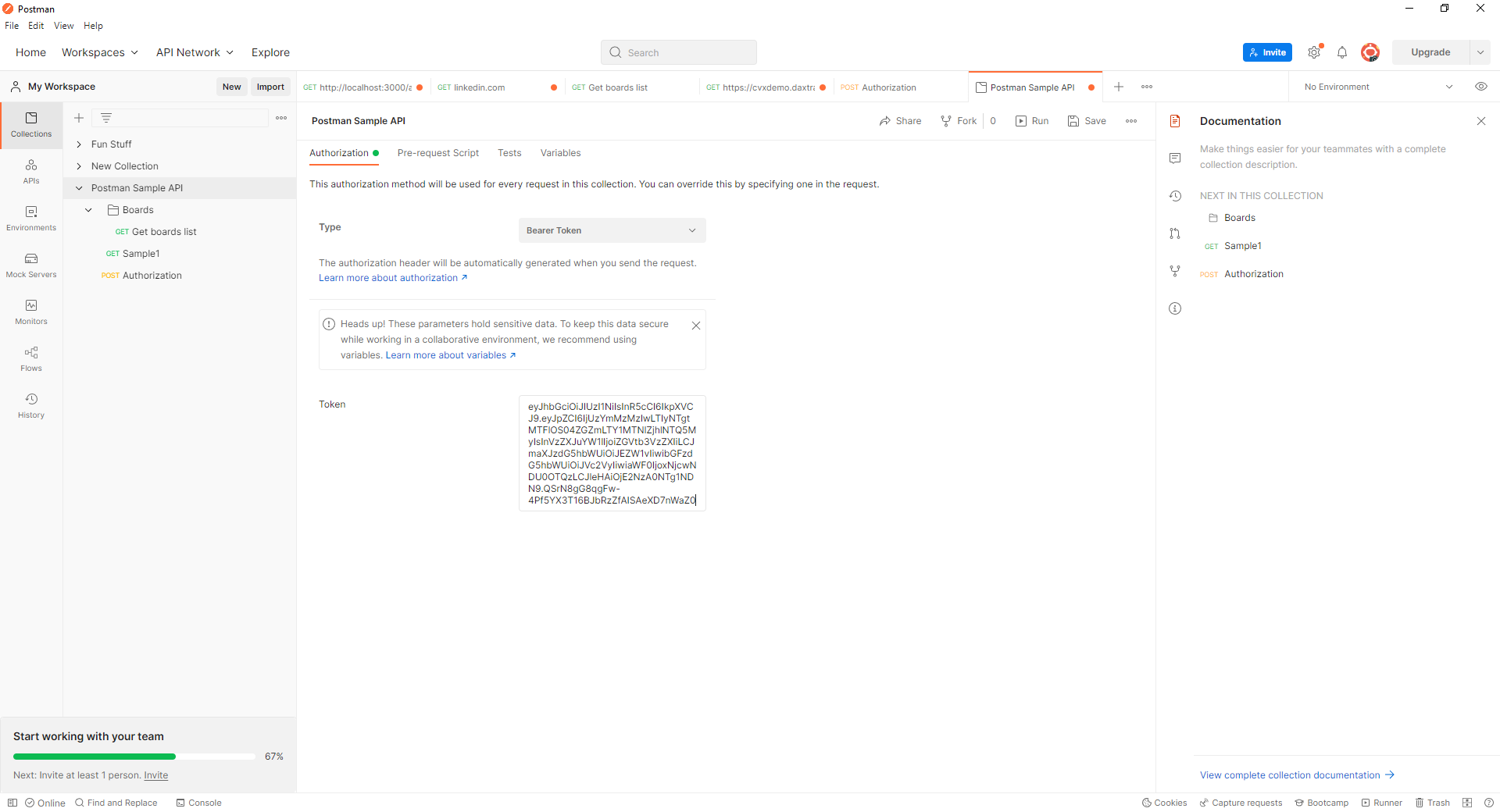
Task: Click the Search box at top
Action: point(679,52)
